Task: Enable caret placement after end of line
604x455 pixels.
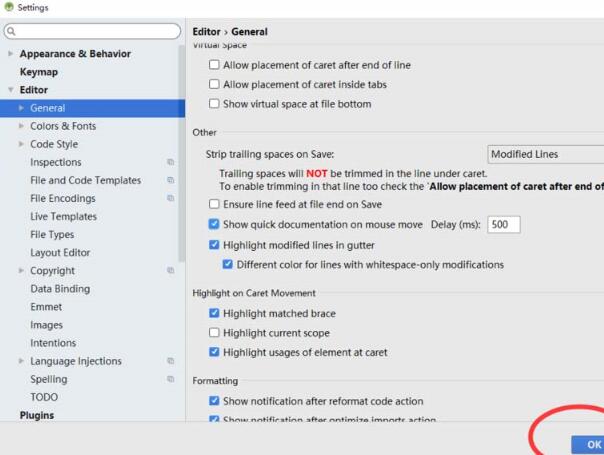Action: coord(214,65)
